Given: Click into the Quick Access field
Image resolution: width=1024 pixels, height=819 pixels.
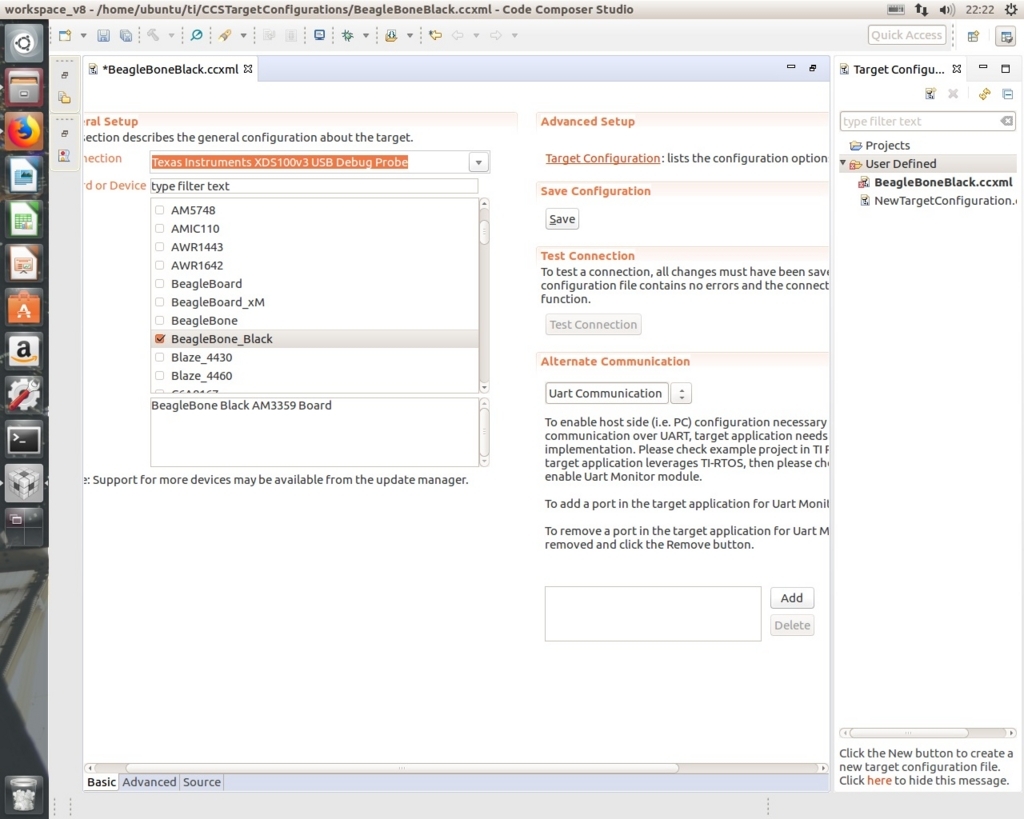Looking at the screenshot, I should 907,35.
